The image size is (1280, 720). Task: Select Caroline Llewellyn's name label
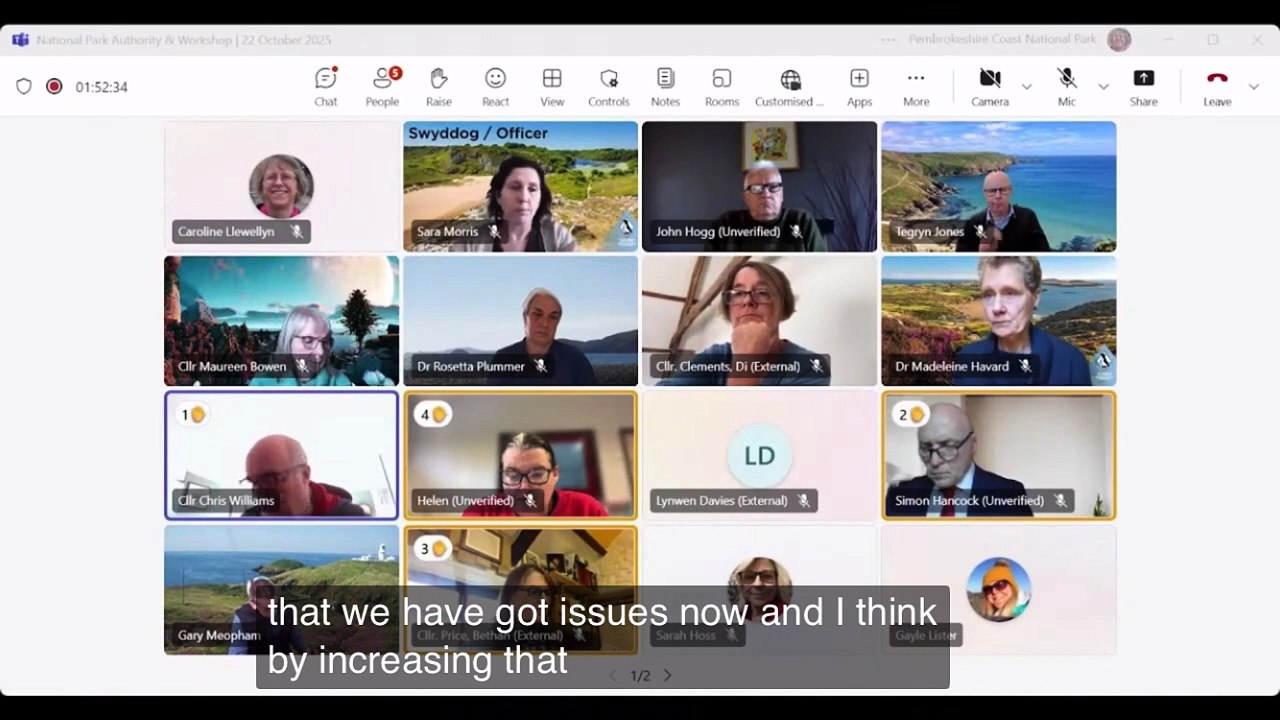[x=226, y=232]
